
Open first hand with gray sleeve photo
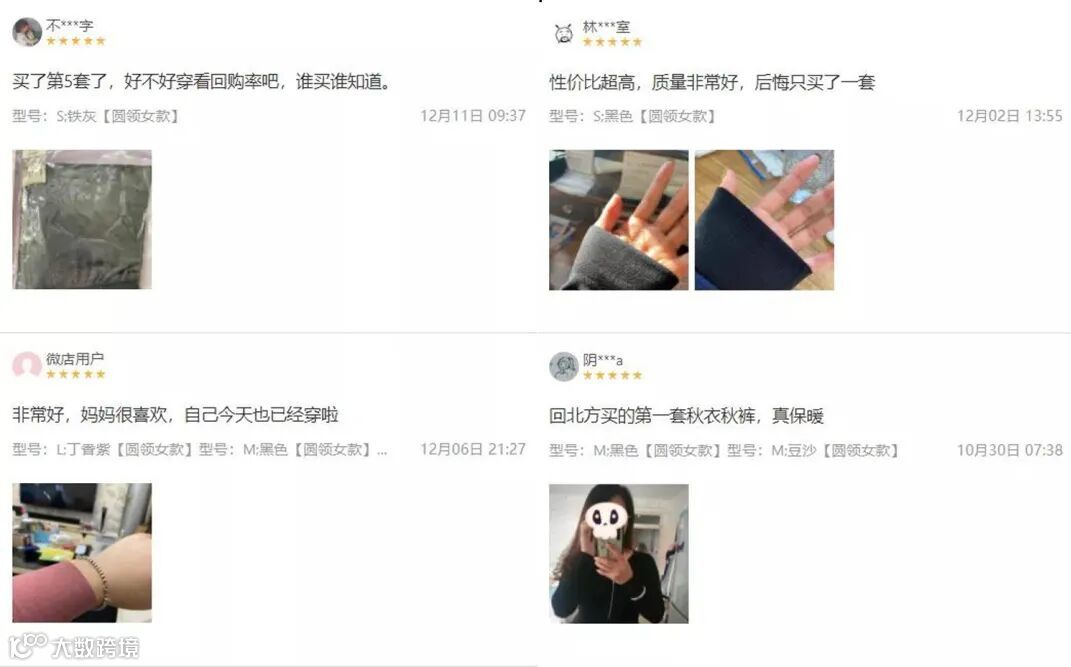click(619, 220)
